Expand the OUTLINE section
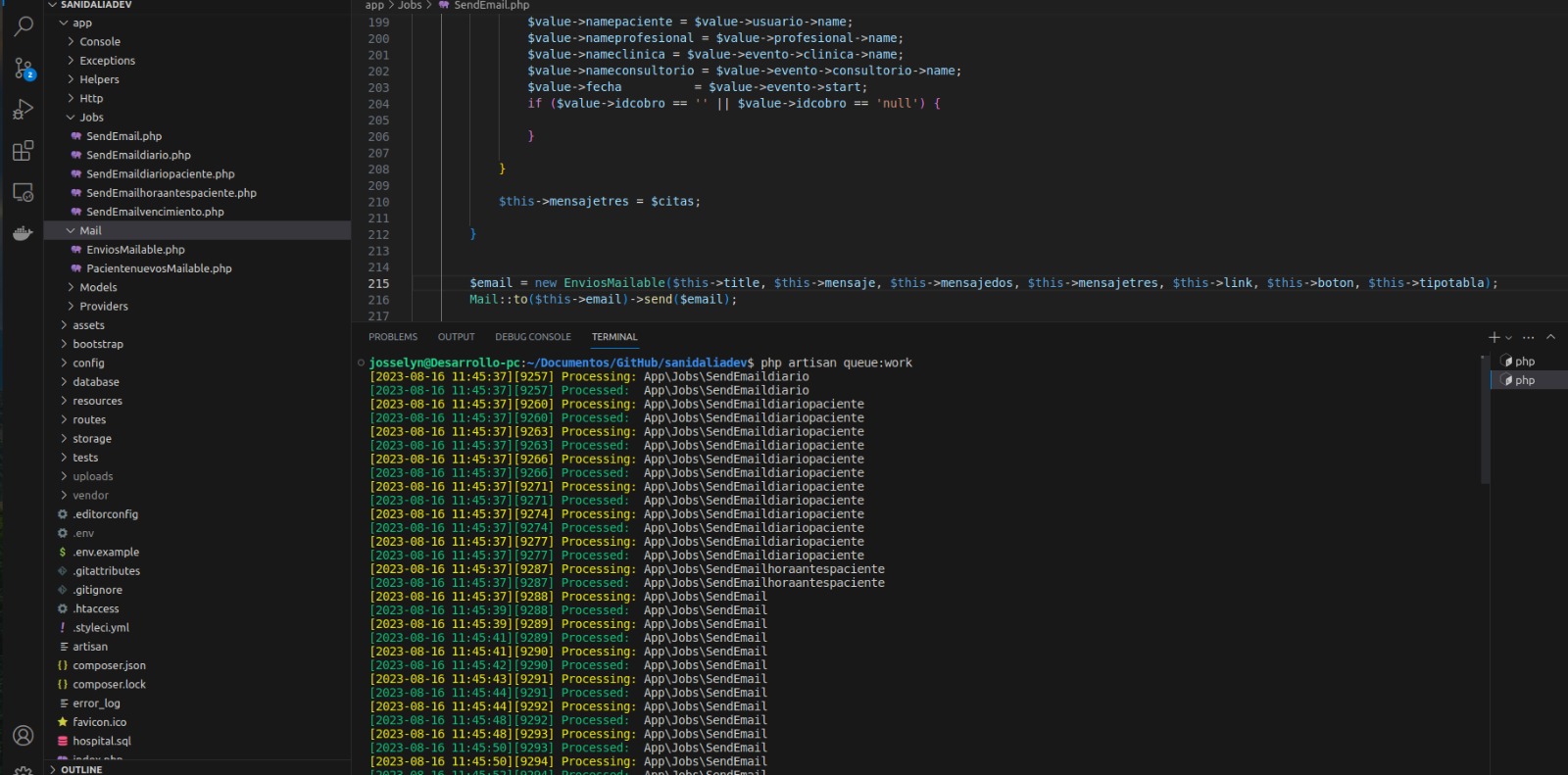Viewport: 1568px width, 775px height. click(80, 769)
